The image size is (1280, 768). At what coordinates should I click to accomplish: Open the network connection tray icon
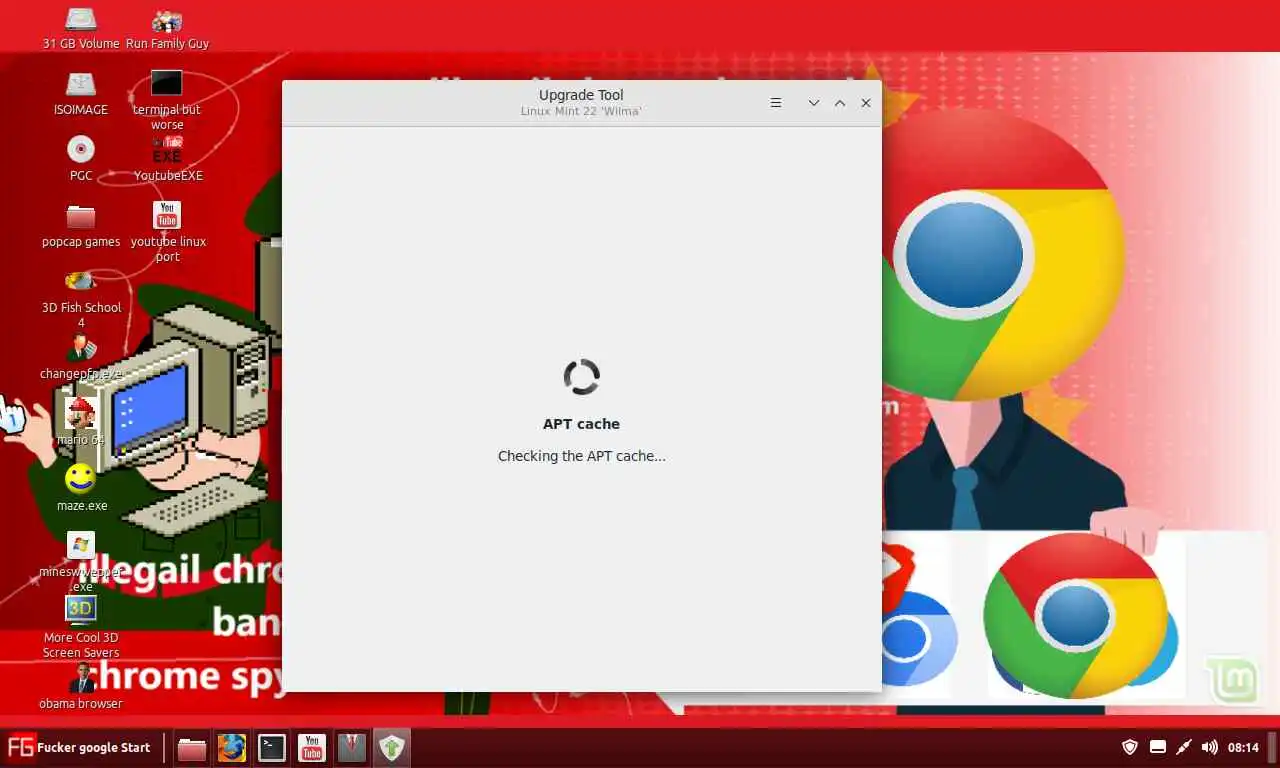tap(1184, 747)
